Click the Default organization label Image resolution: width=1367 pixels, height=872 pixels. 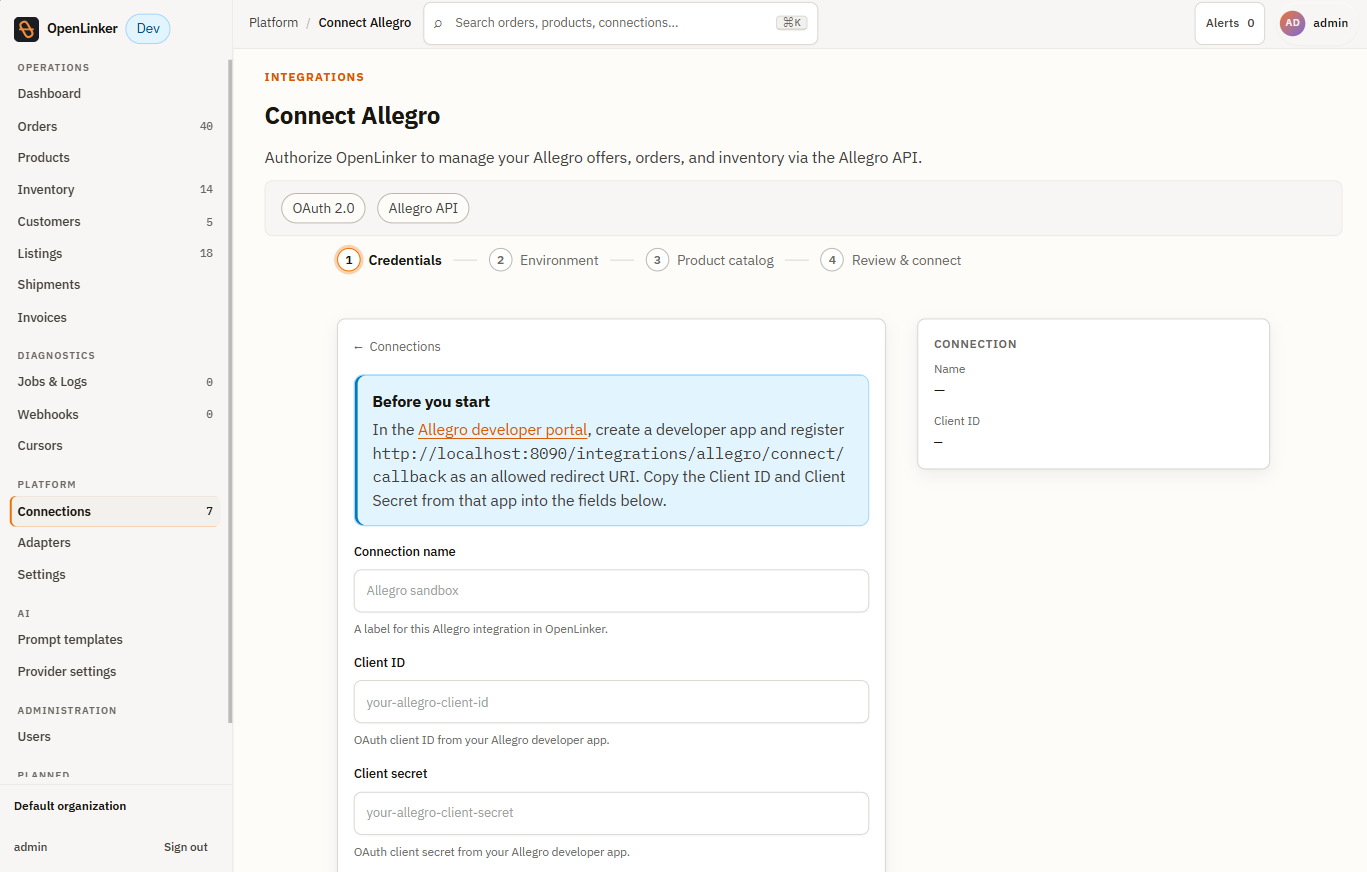[70, 806]
